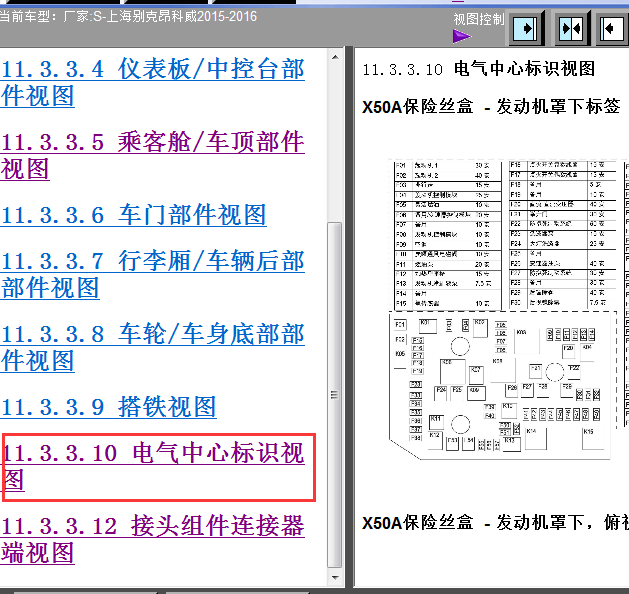
Task: Open link 11.3.3.8 车轮/车身底部部件视图
Action: pyautogui.click(x=152, y=347)
